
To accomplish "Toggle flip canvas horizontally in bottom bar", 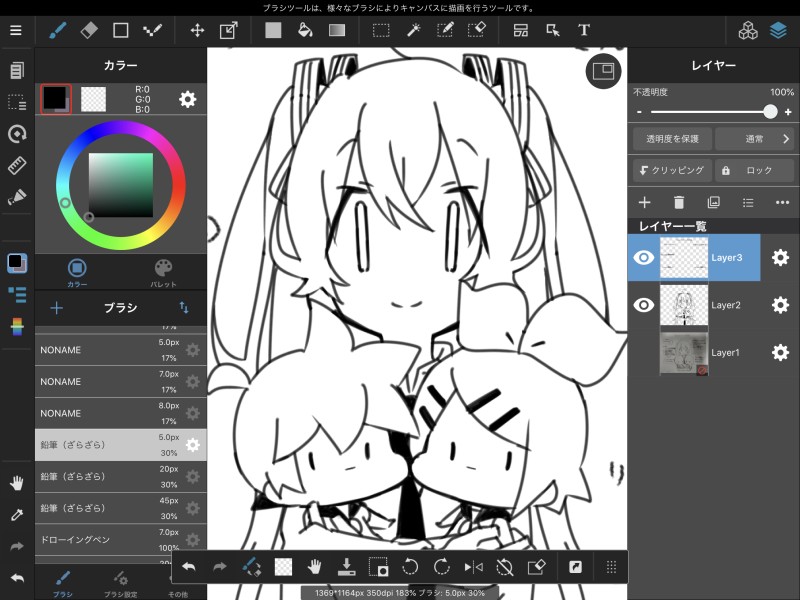I will (473, 567).
